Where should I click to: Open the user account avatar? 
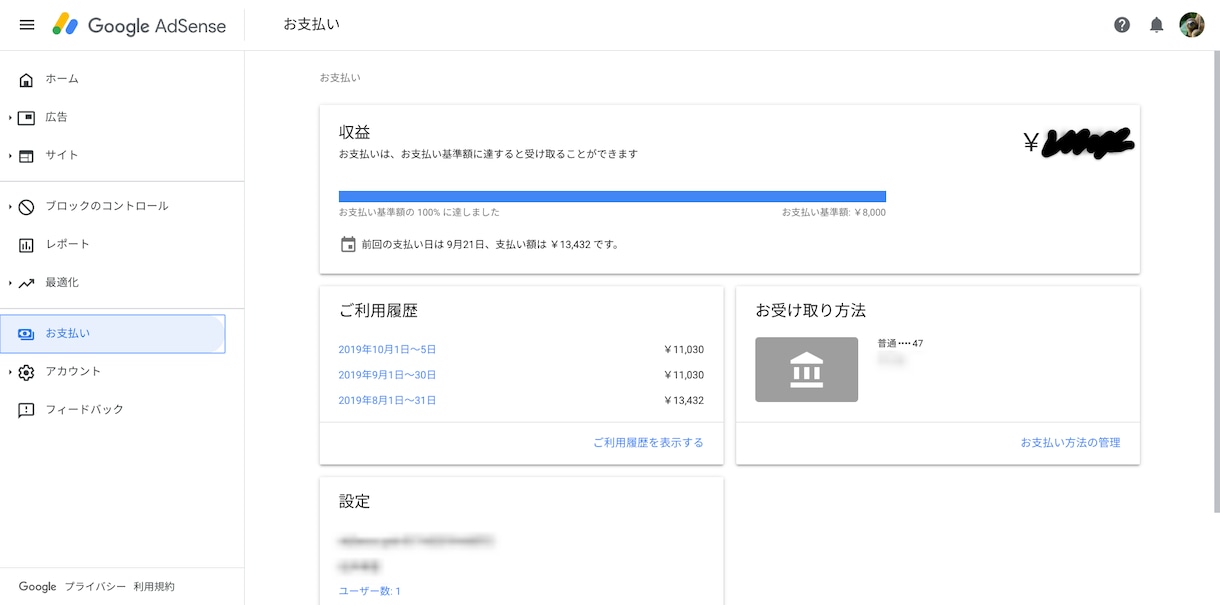[x=1192, y=25]
